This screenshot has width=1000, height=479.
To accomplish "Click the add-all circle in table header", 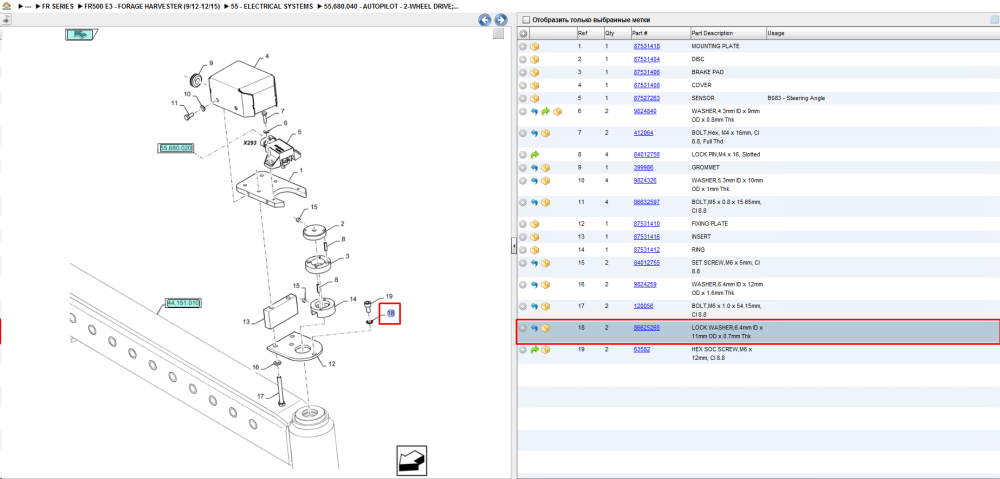I will pos(523,33).
